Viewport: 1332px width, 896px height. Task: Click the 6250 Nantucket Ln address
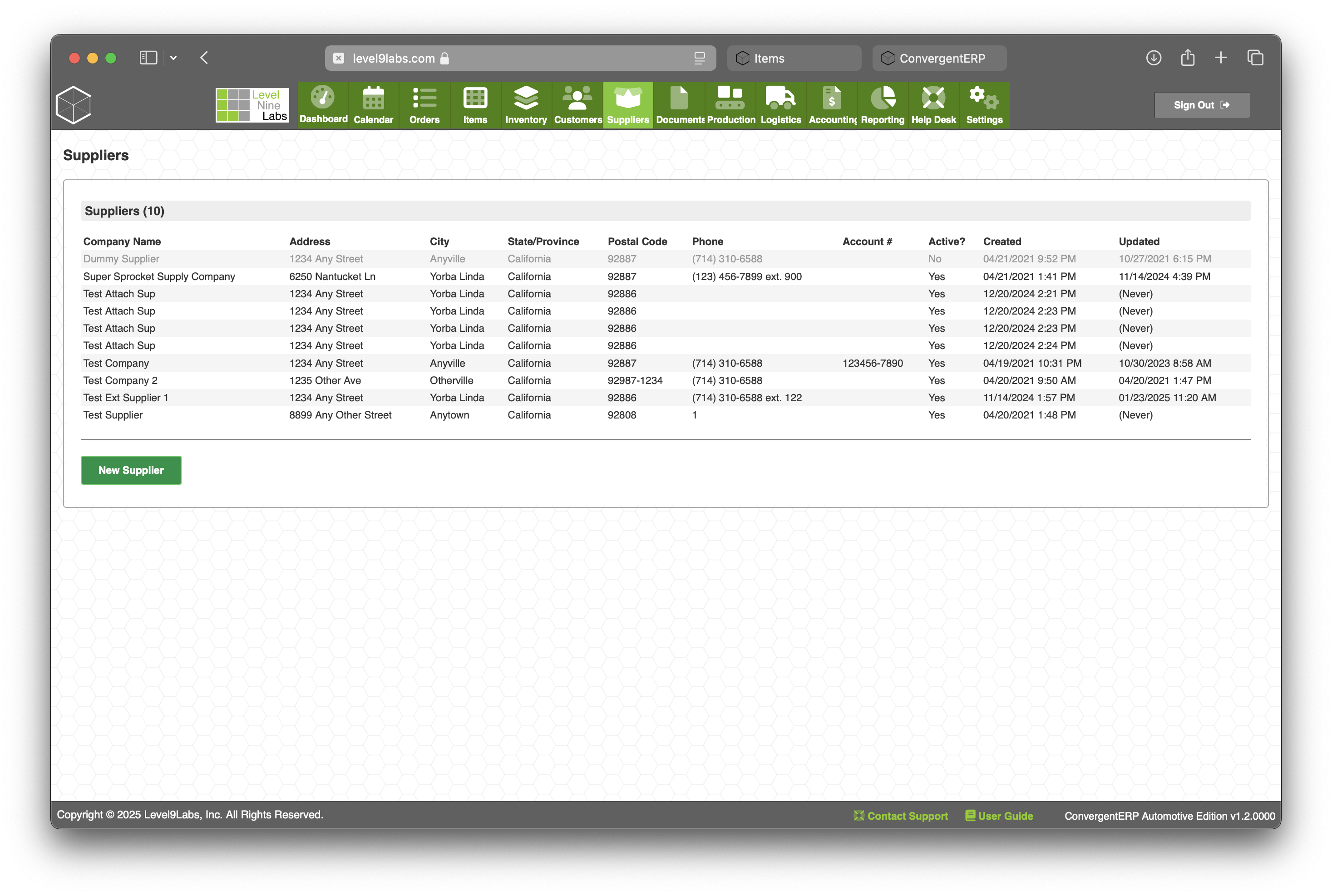point(332,276)
